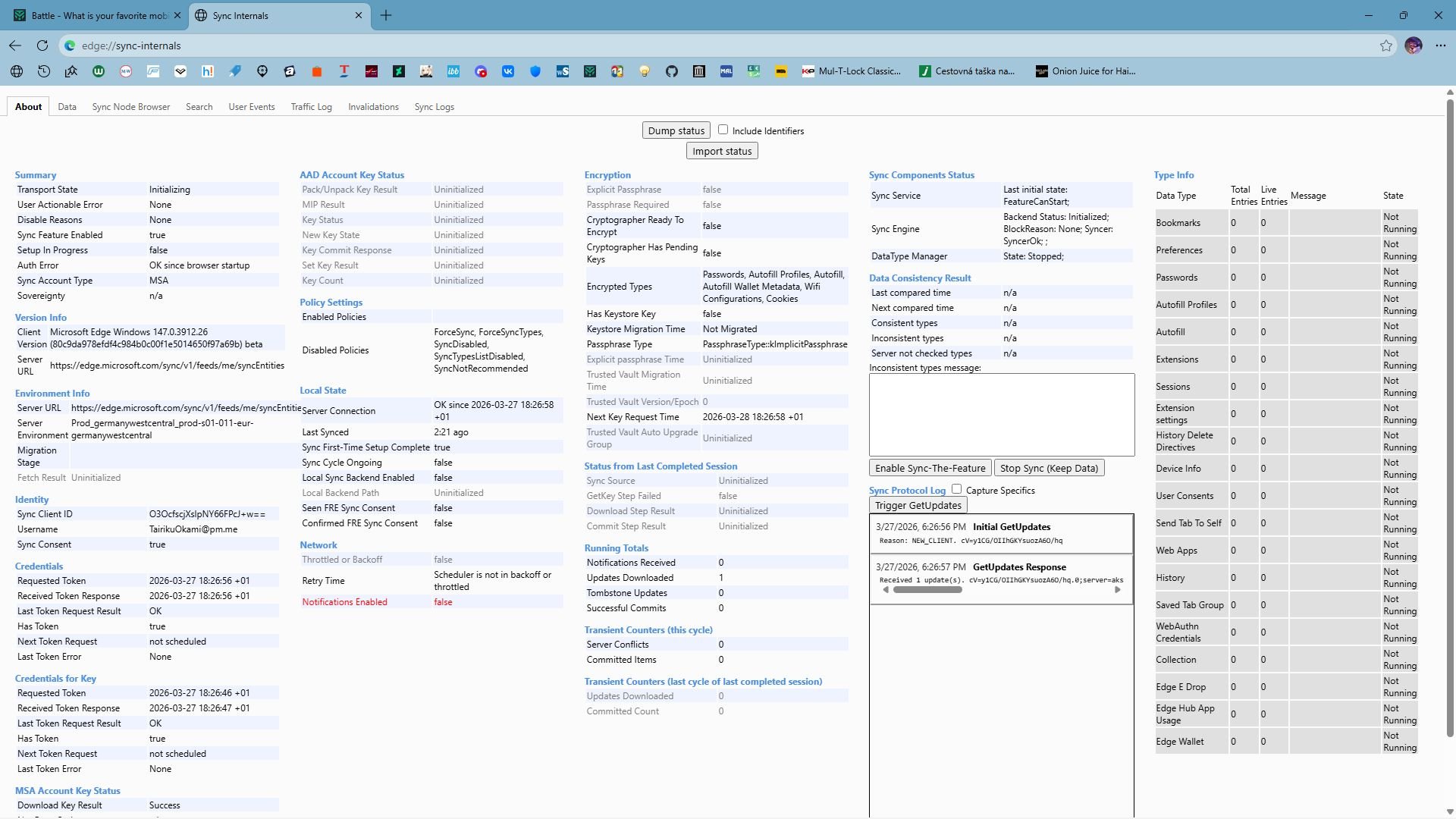The width and height of the screenshot is (1456, 819).
Task: Enable the Include Identifiers checkbox
Action: click(x=723, y=130)
